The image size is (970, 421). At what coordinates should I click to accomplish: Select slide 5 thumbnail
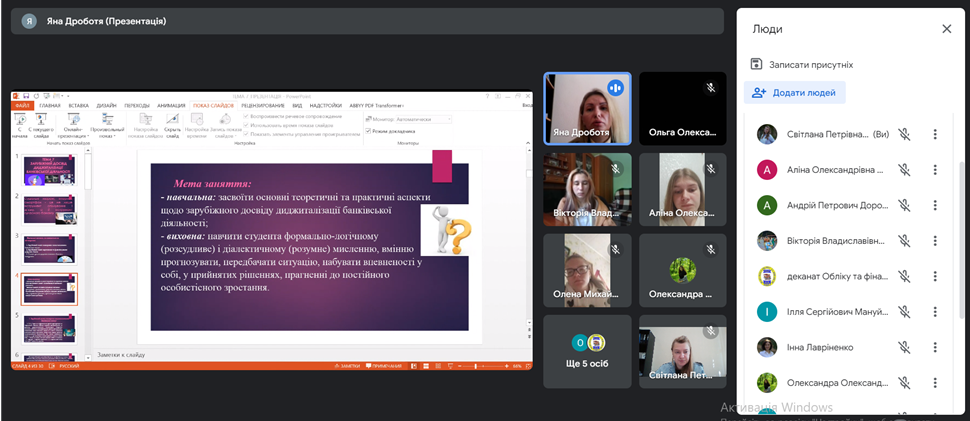click(49, 329)
